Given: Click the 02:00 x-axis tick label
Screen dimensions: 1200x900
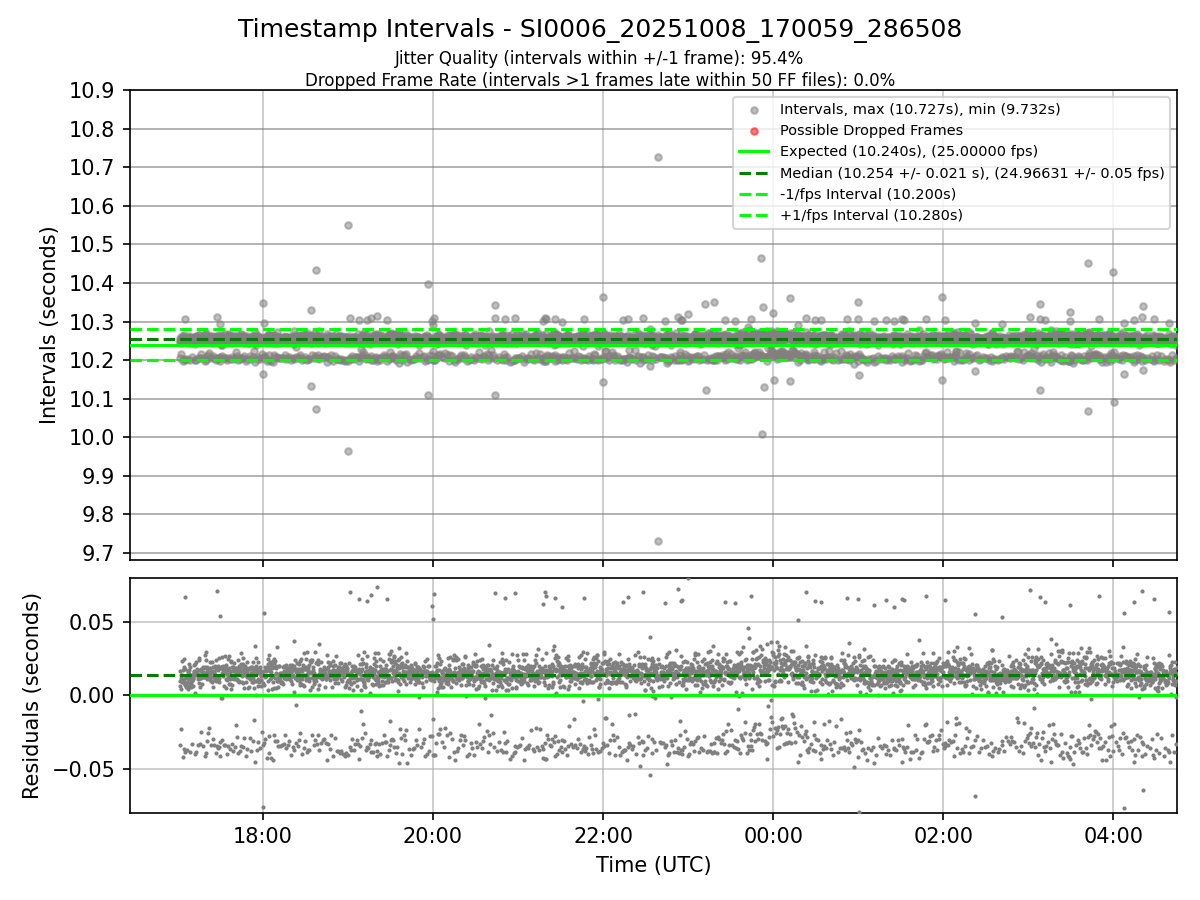Looking at the screenshot, I should pos(942,835).
